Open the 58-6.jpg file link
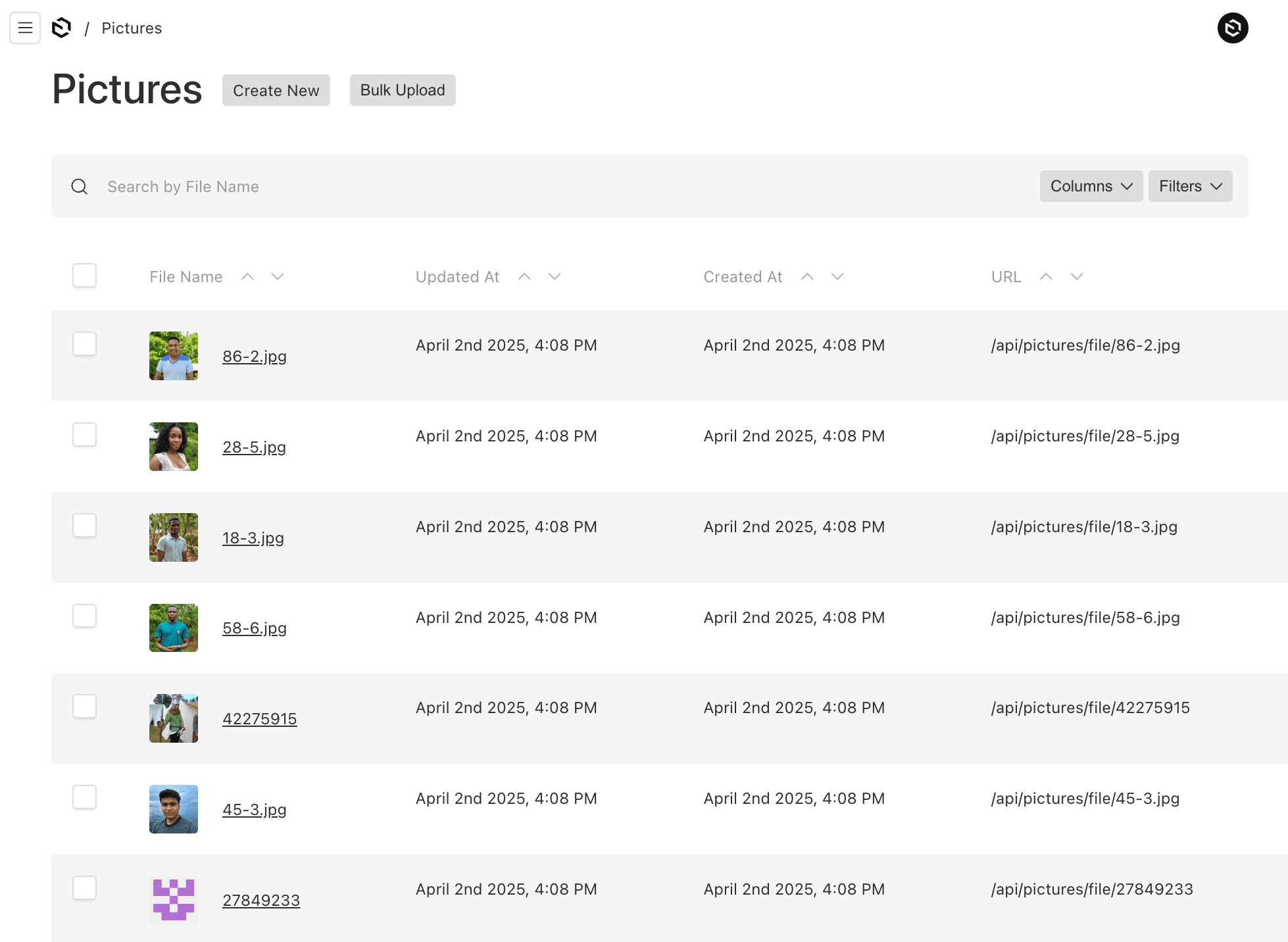 tap(255, 628)
